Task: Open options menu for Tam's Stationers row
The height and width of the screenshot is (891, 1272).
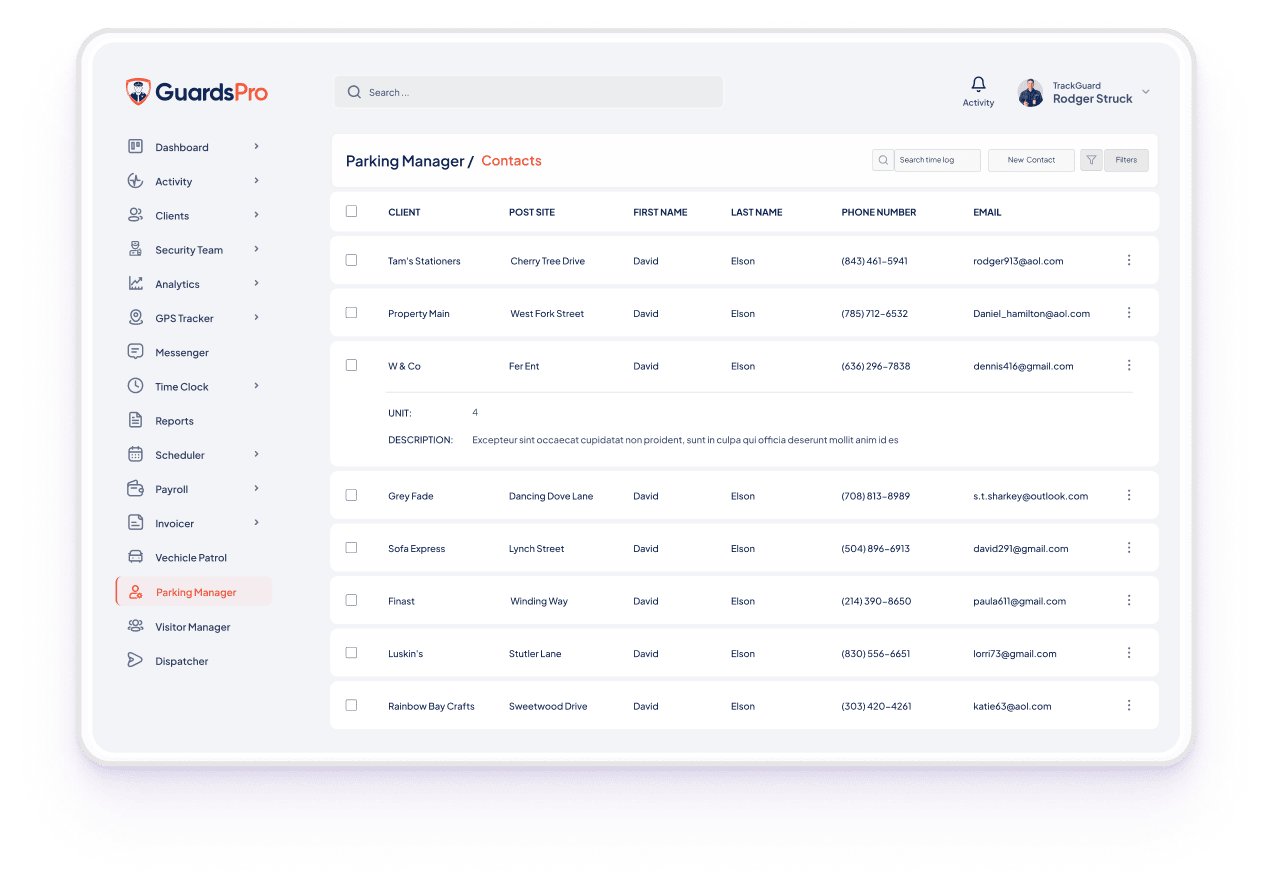Action: tap(1129, 260)
